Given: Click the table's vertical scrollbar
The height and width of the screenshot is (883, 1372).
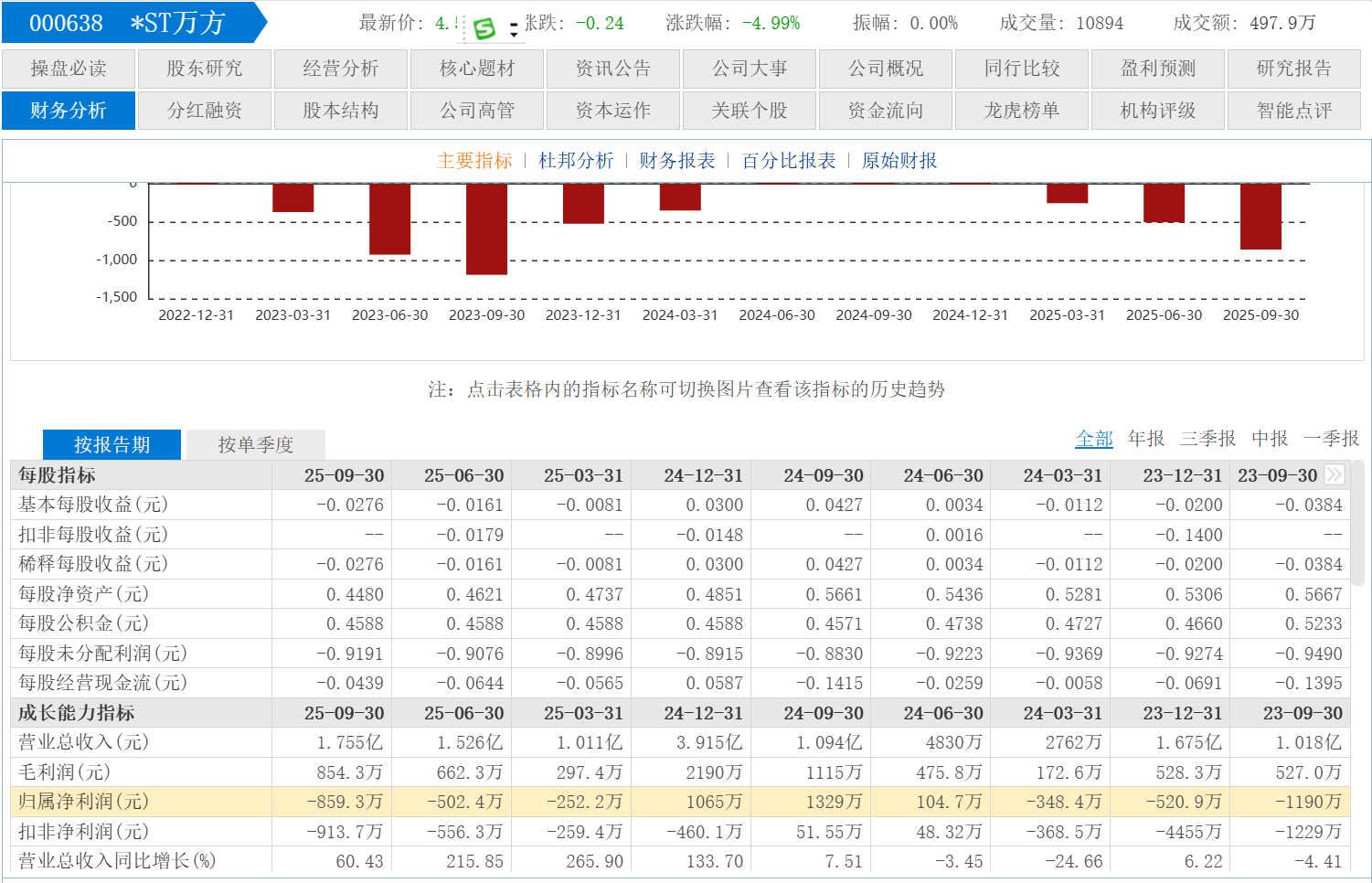Looking at the screenshot, I should click(x=1357, y=530).
